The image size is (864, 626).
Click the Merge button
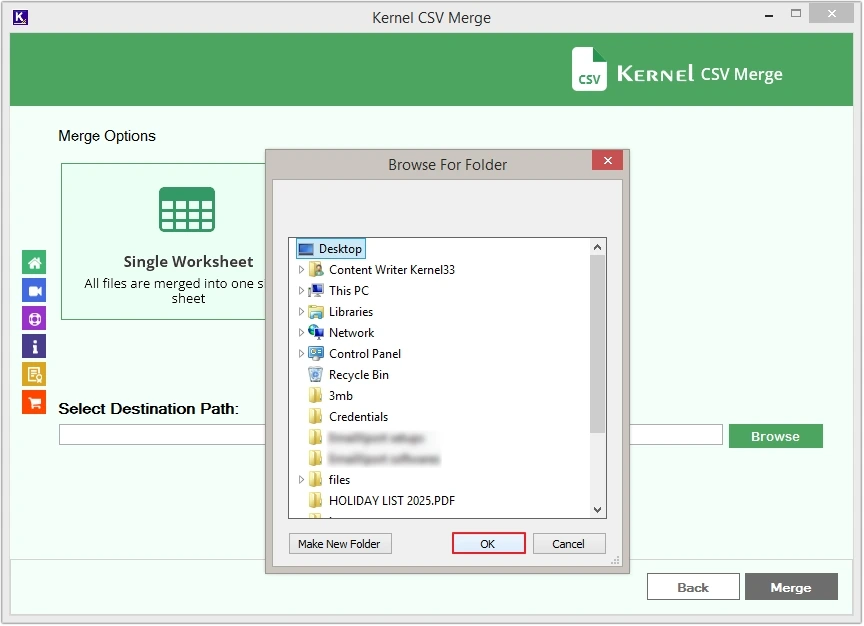[x=791, y=587]
